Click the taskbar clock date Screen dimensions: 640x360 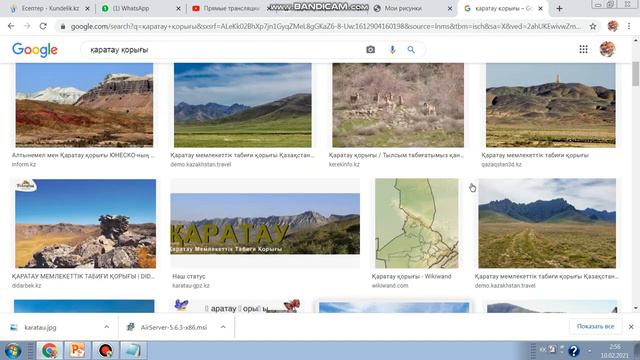pos(615,351)
